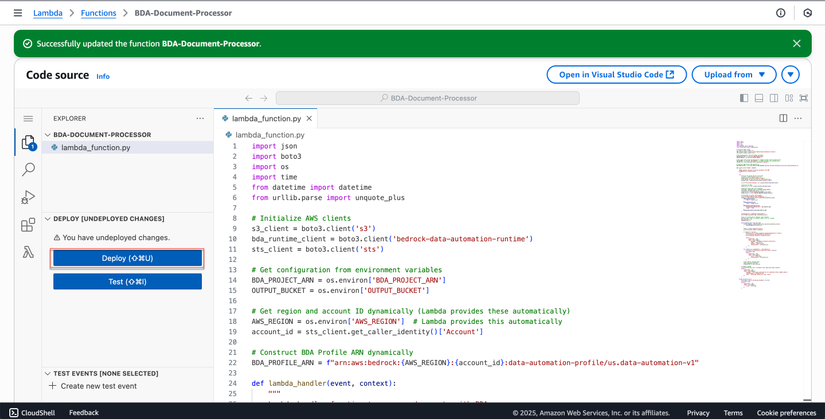Open Cookie preferences
The width and height of the screenshot is (825, 419).
tap(787, 413)
